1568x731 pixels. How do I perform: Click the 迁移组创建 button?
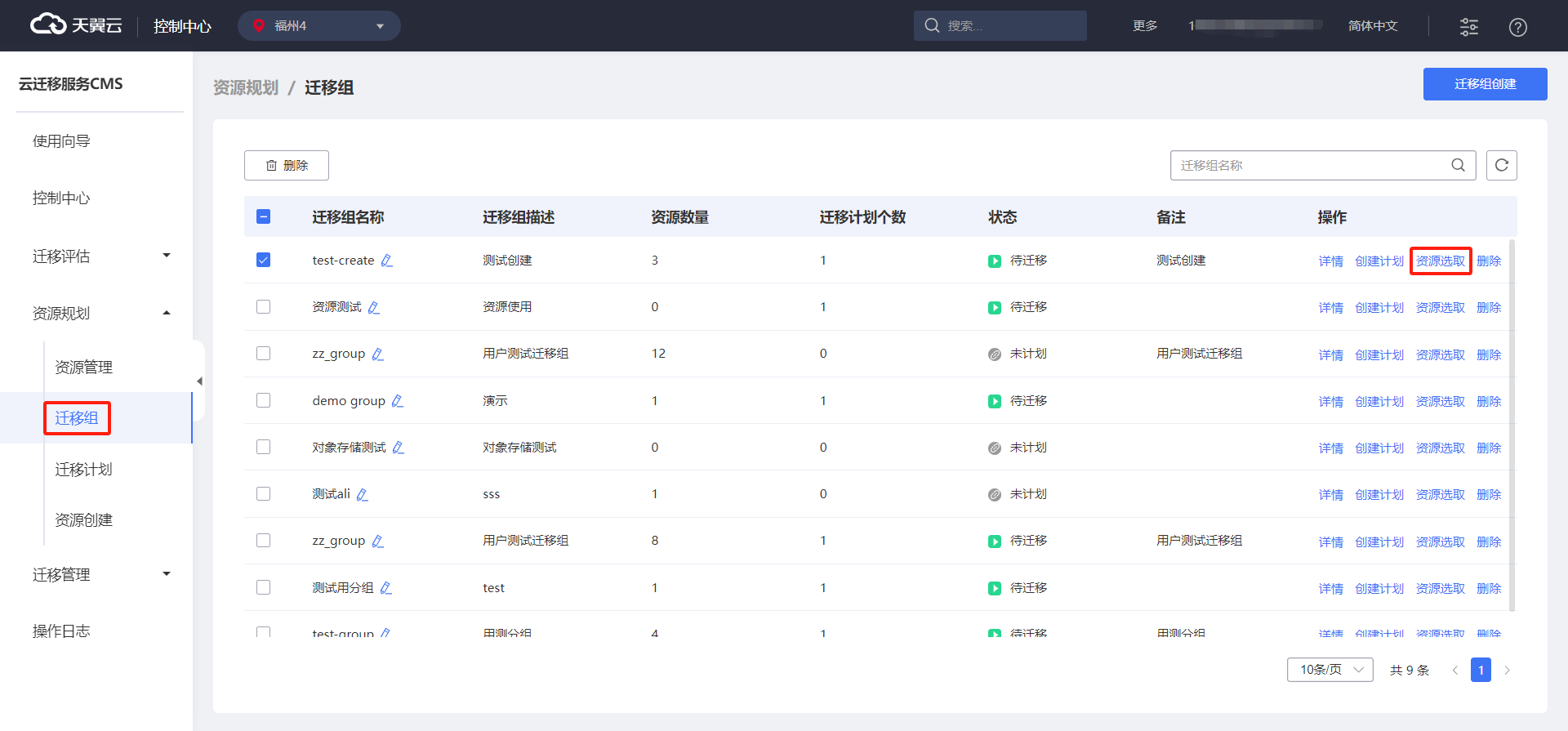point(1485,84)
